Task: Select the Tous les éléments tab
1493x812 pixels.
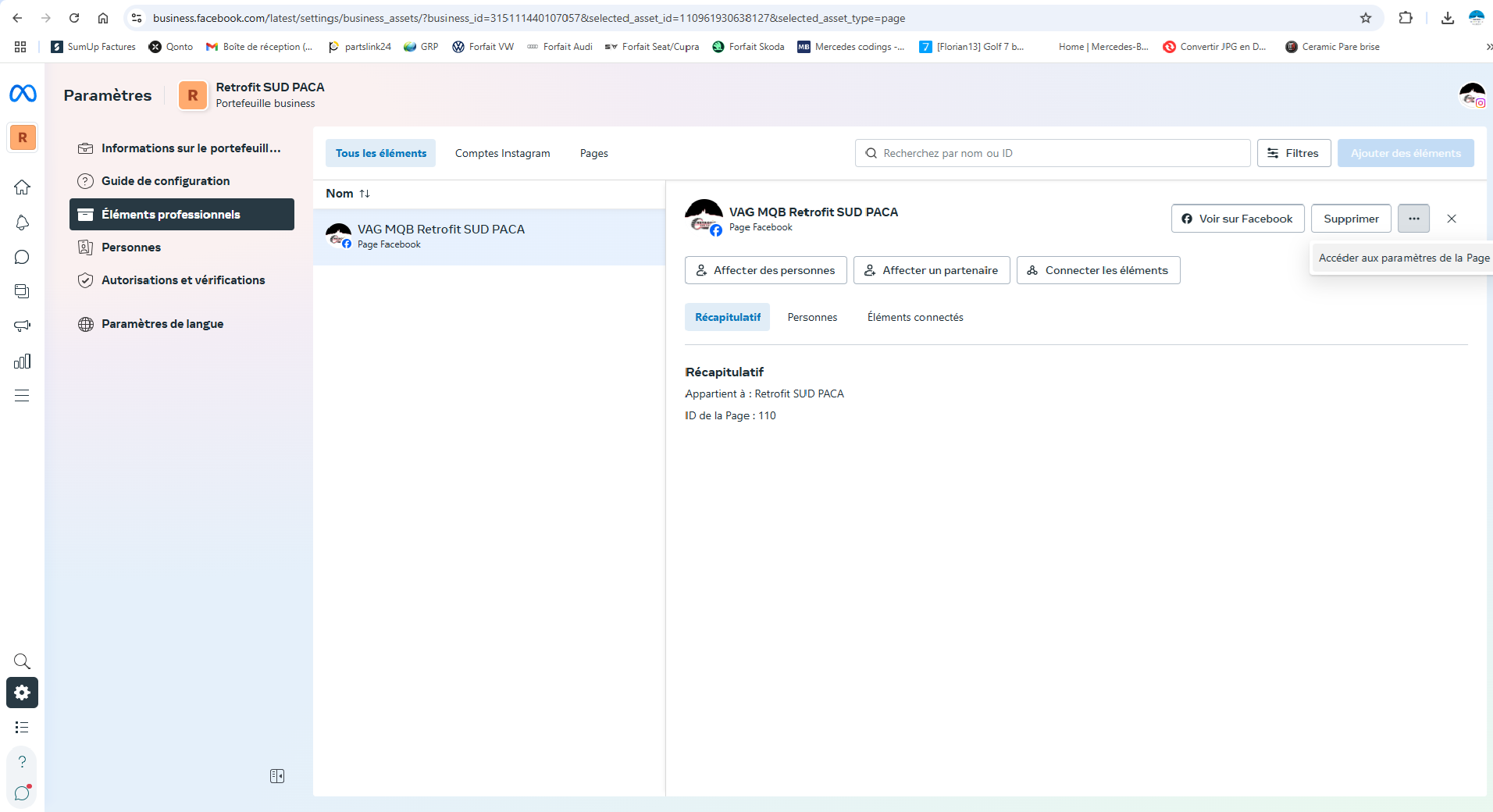Action: point(381,153)
